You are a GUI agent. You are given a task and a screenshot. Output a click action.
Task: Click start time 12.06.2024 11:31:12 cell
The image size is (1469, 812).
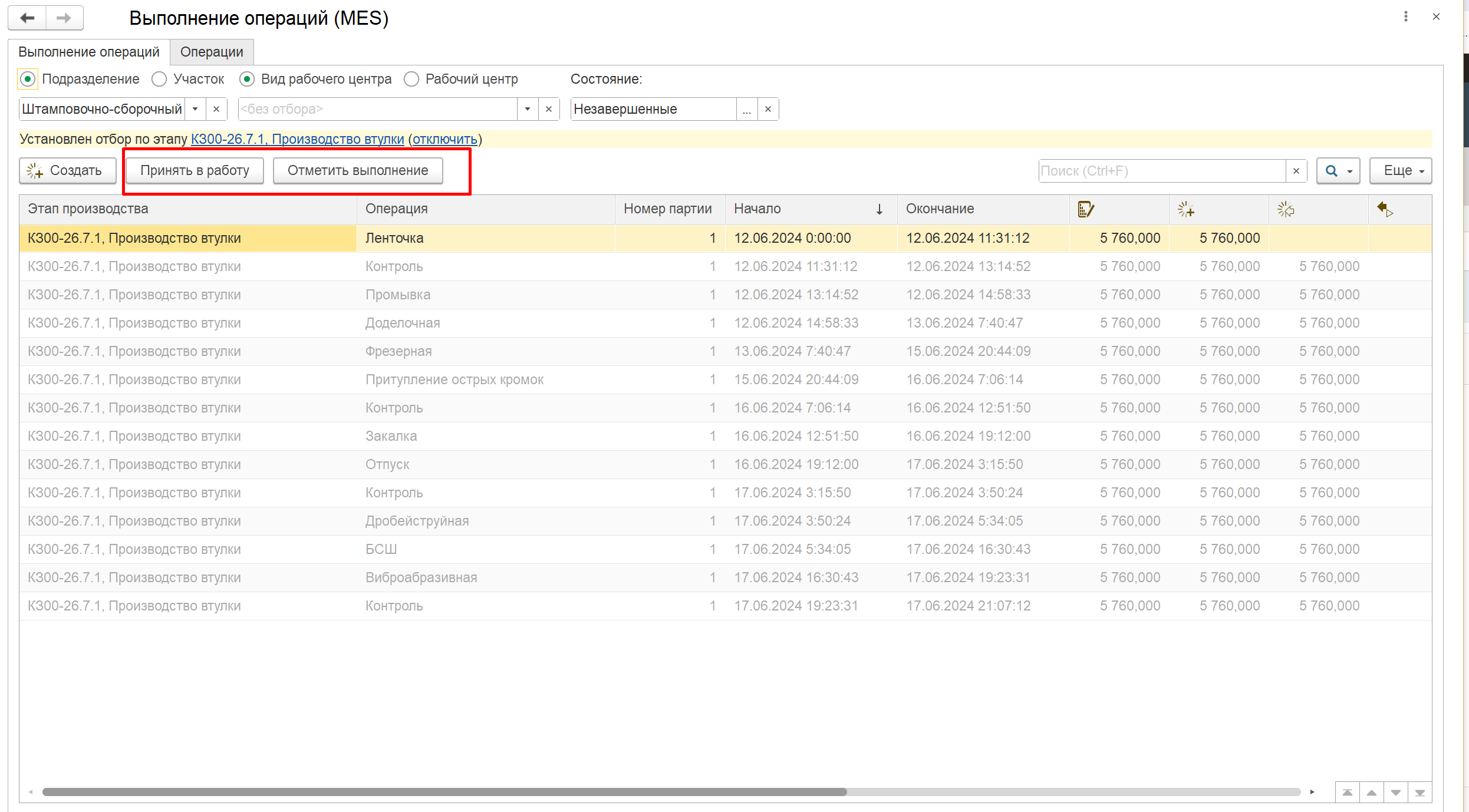[811, 266]
